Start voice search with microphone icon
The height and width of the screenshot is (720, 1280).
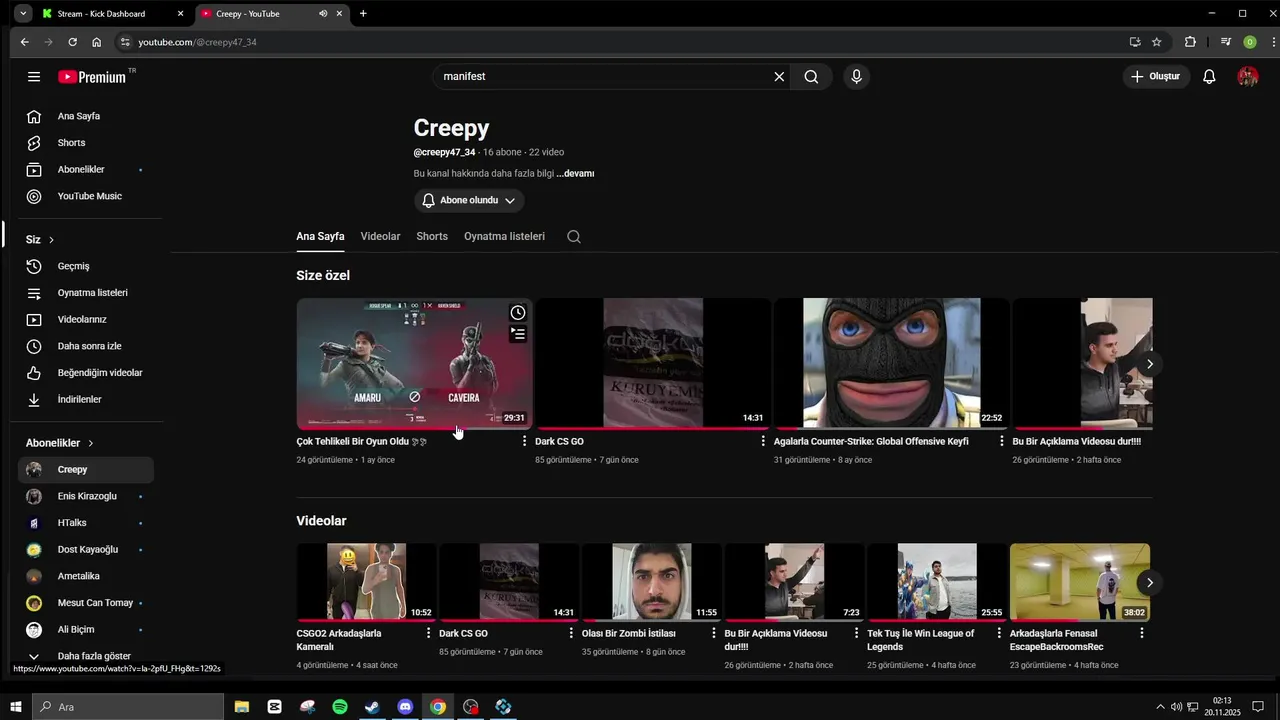tap(856, 77)
